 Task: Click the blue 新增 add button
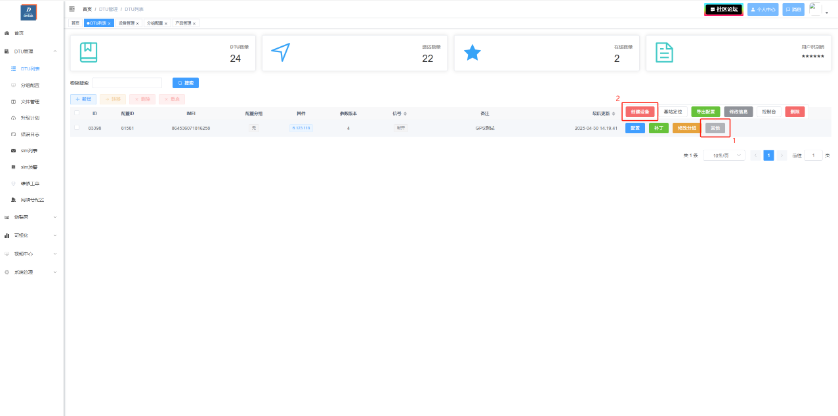point(83,99)
